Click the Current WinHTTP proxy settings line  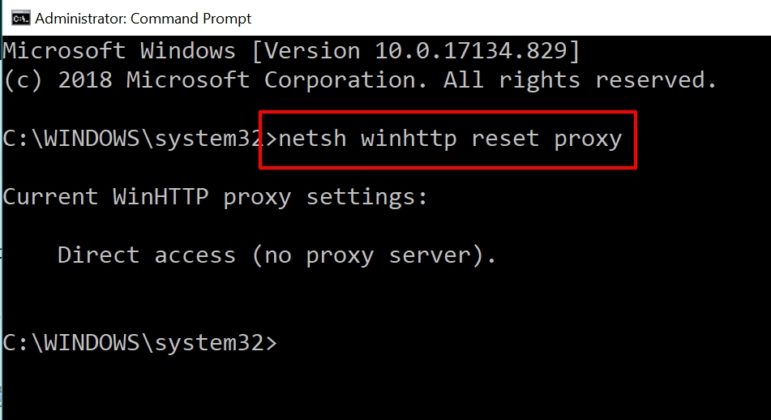point(215,197)
